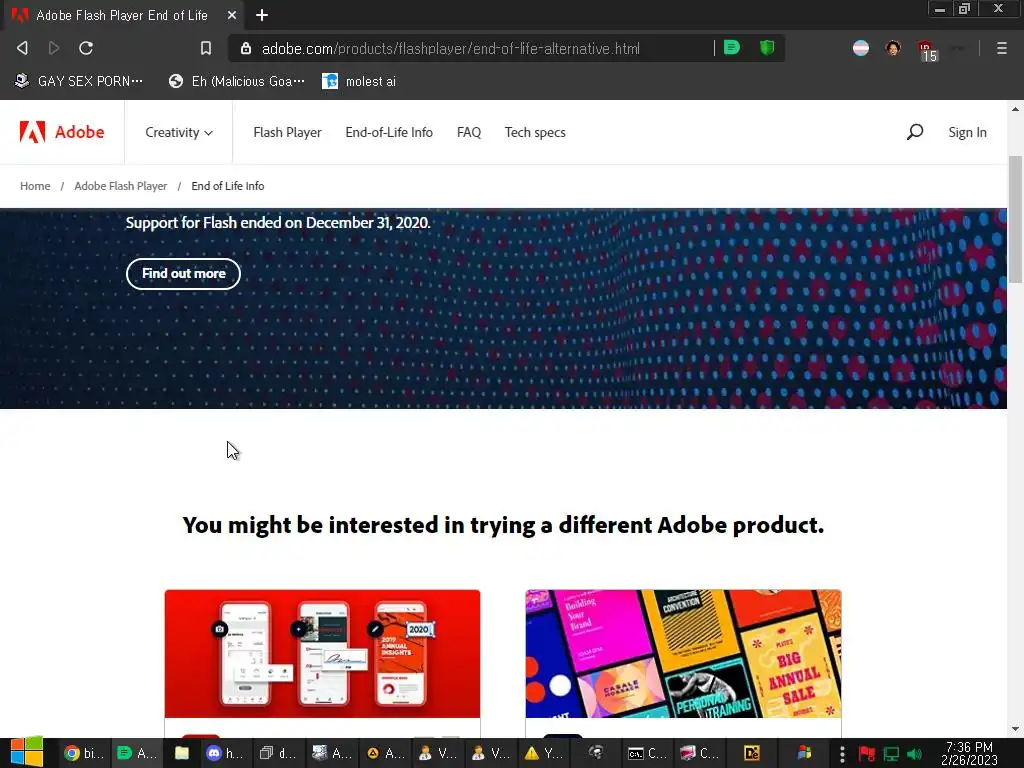Open the End-of-Life Info nav item
Viewport: 1024px width, 768px height.
coord(389,132)
